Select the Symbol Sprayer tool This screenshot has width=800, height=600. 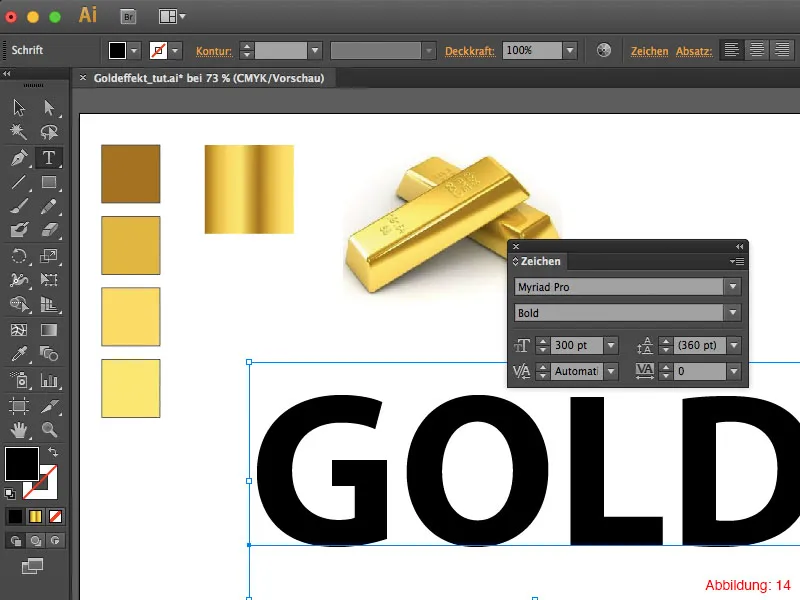(19, 380)
